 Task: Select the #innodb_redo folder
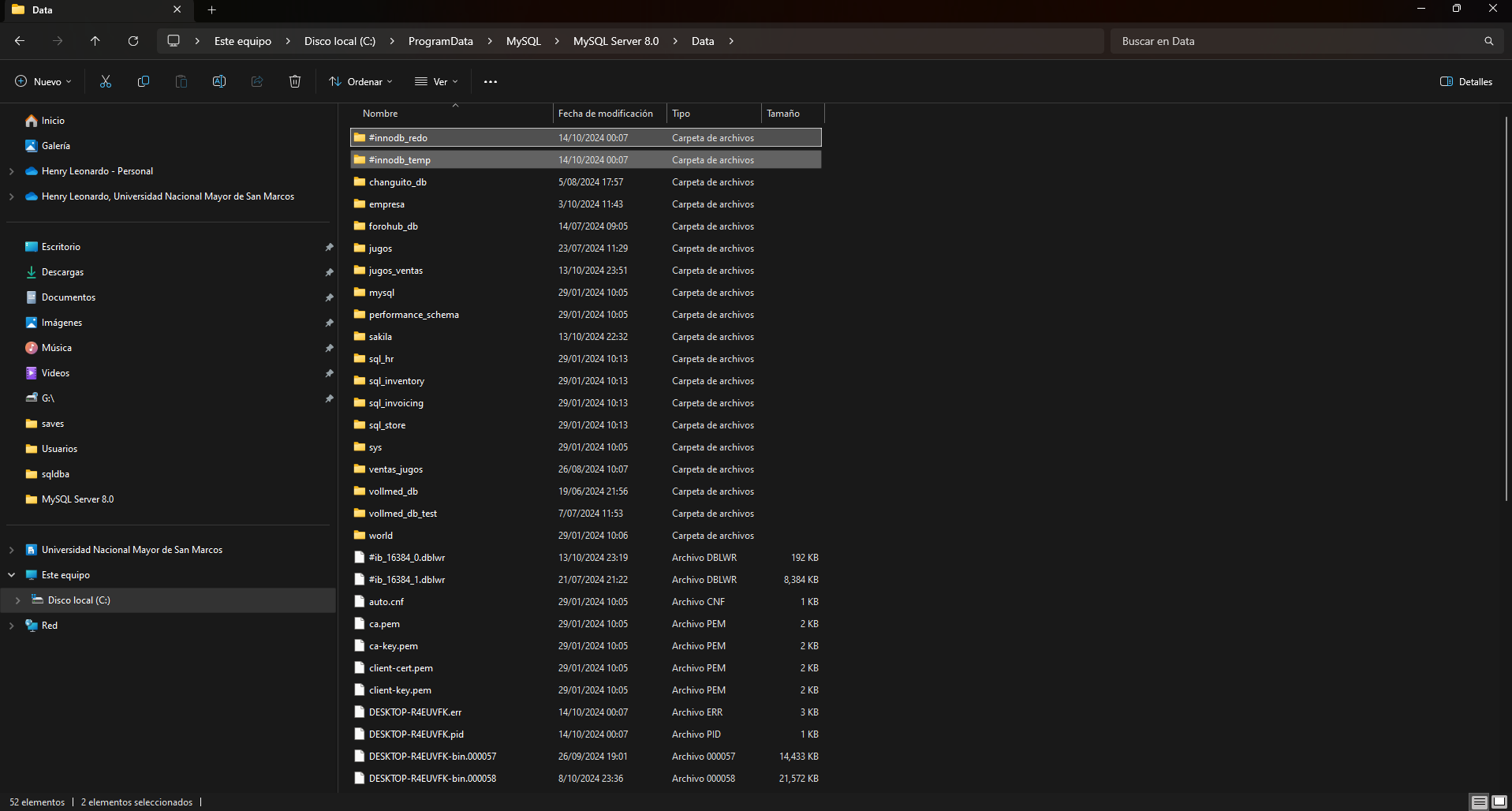tap(586, 138)
